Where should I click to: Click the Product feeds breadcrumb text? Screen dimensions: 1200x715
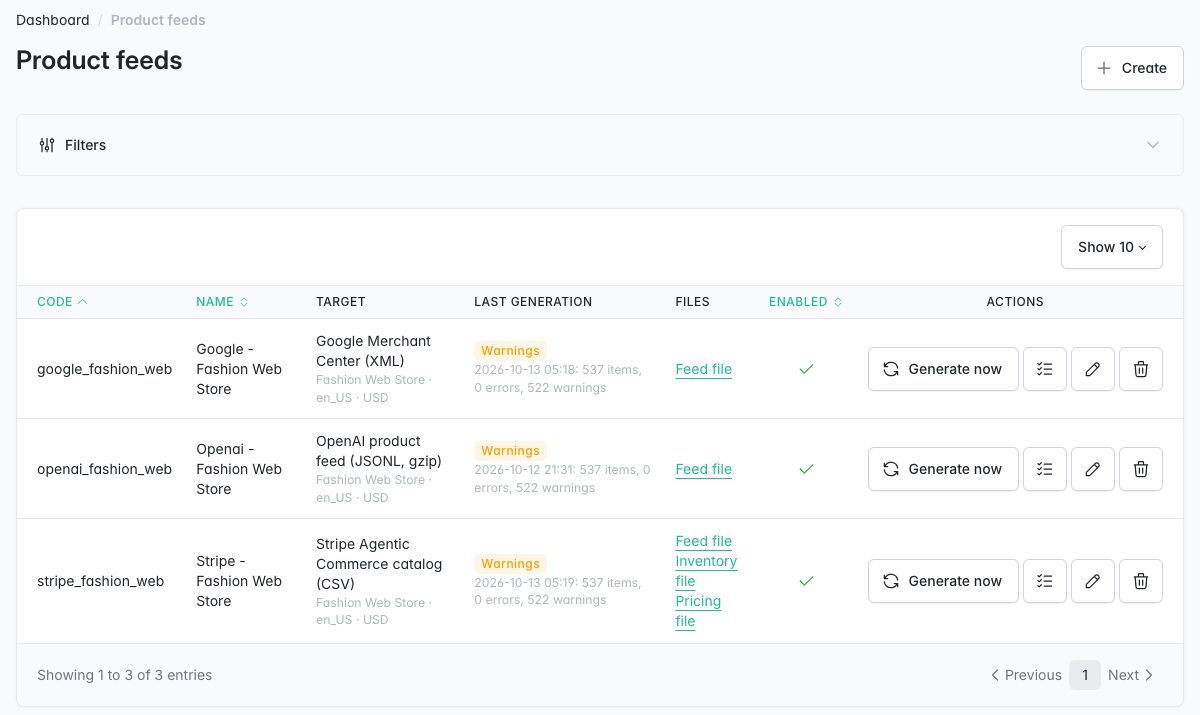click(x=158, y=20)
